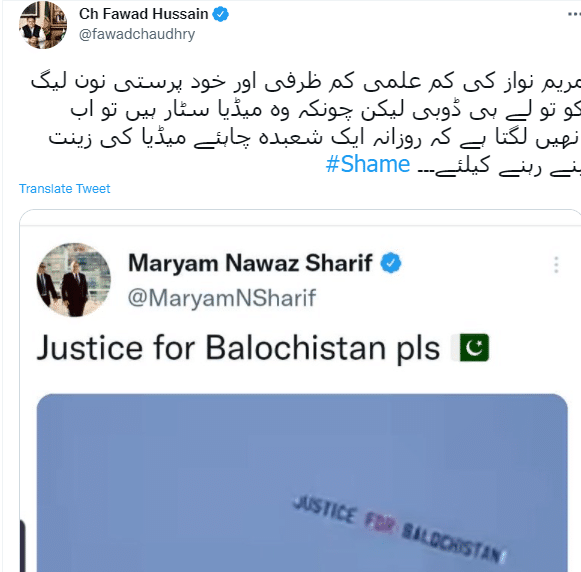Click the @MaryamNSharif handle

tap(222, 298)
